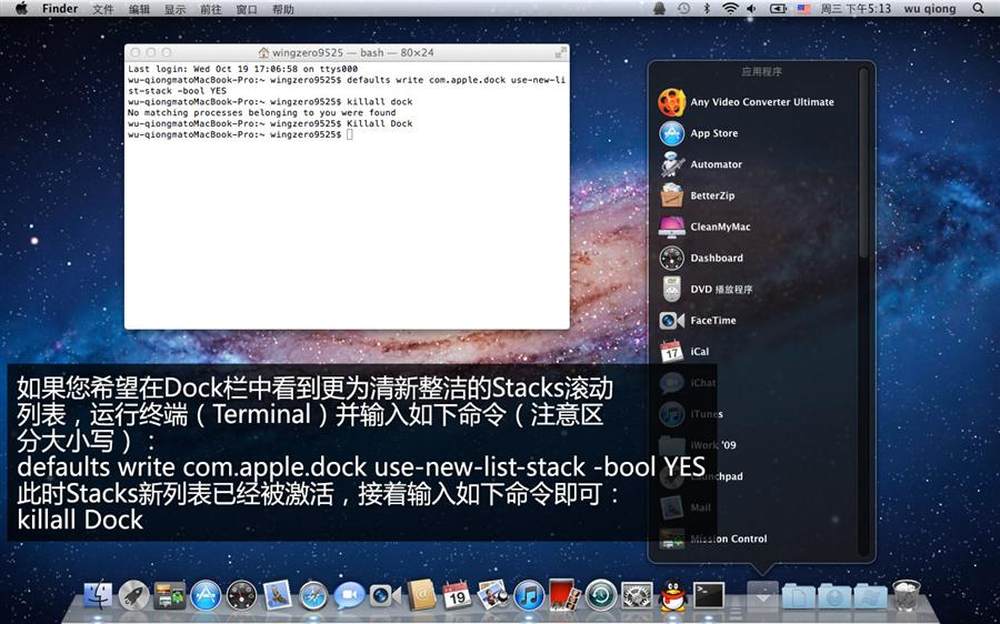Launch Preview from the Dock
The height and width of the screenshot is (624, 1000).
tap(492, 595)
